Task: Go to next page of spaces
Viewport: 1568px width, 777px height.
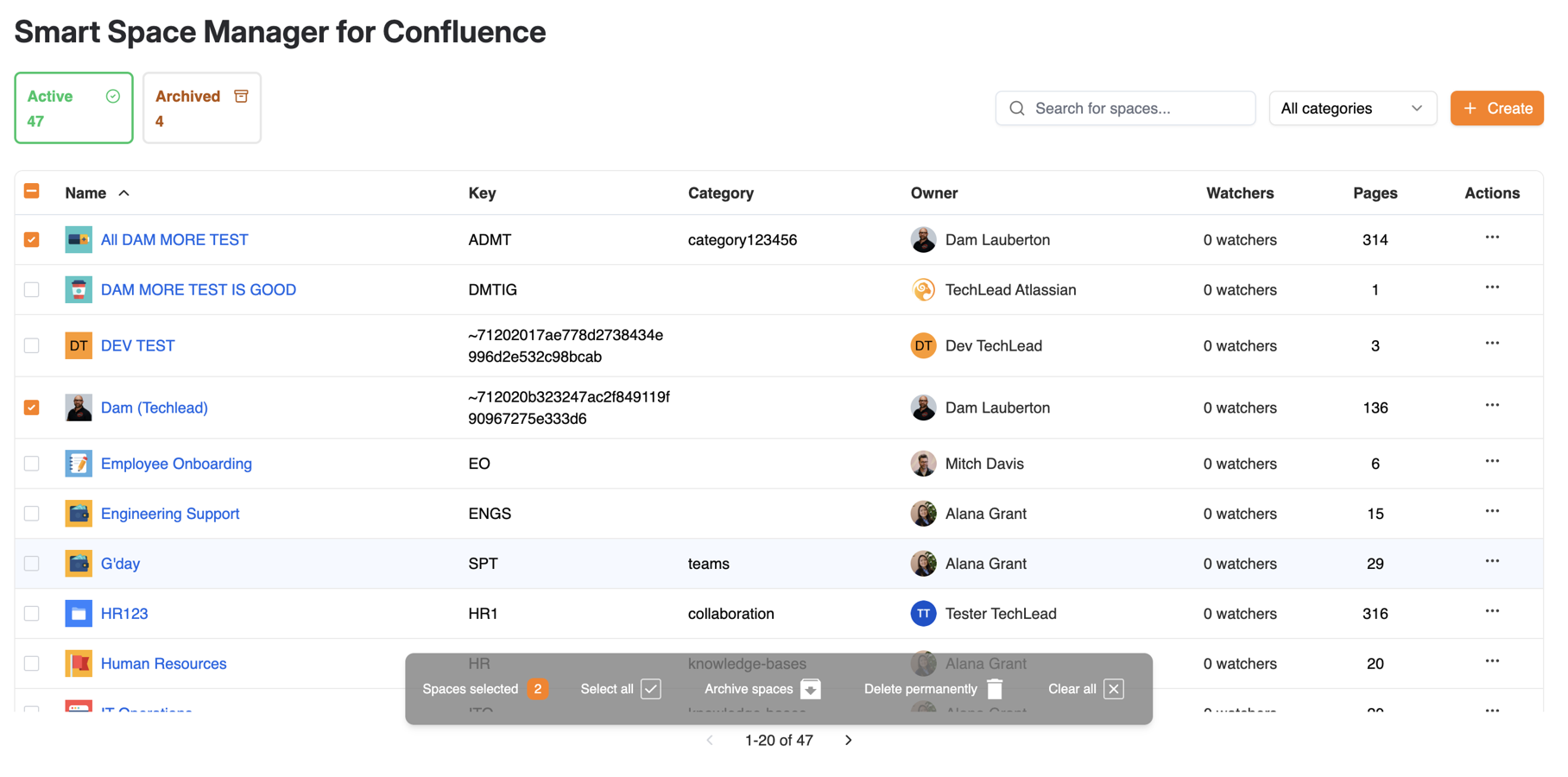Action: click(849, 741)
